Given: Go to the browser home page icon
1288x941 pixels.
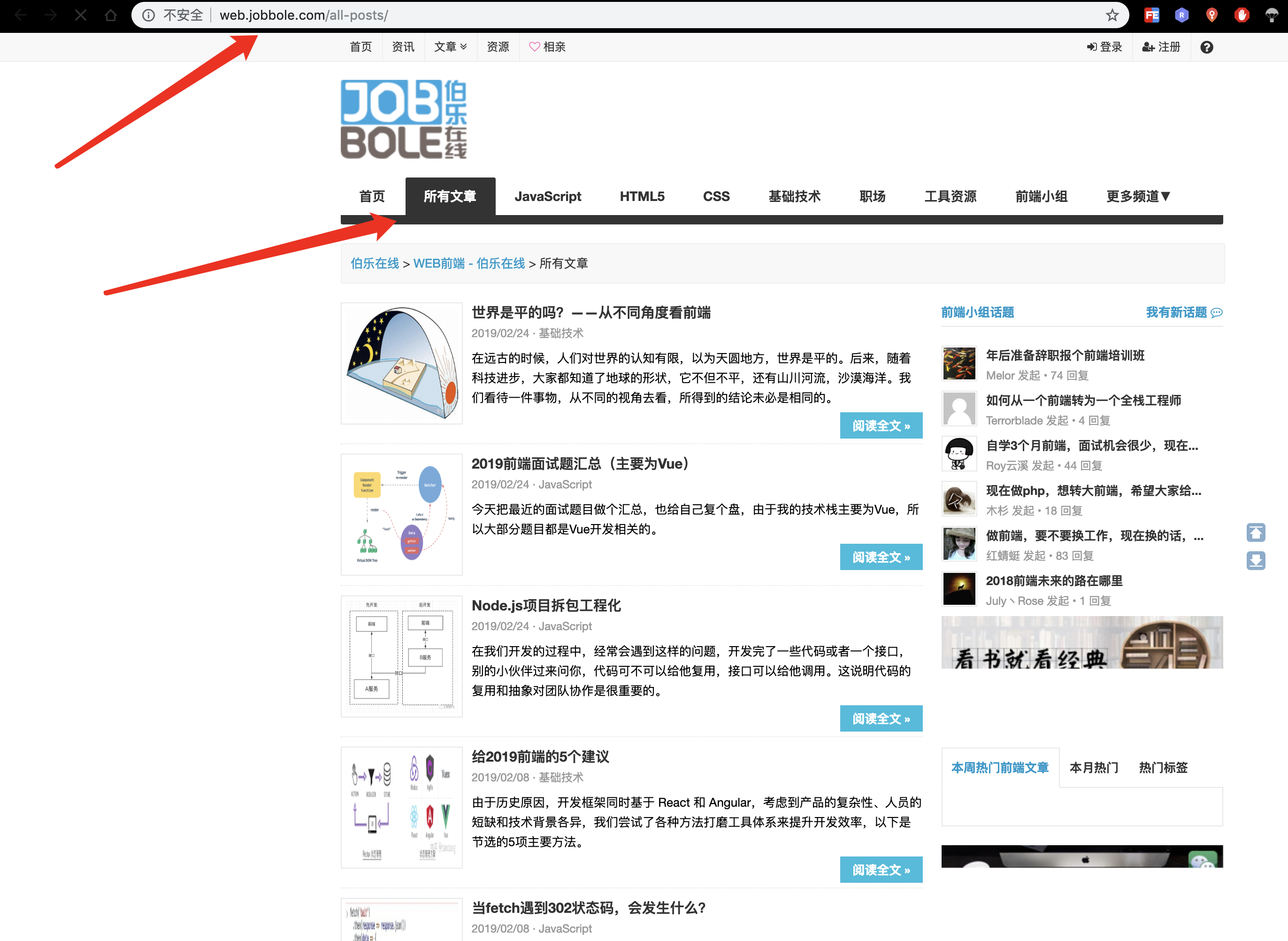Looking at the screenshot, I should (110, 15).
